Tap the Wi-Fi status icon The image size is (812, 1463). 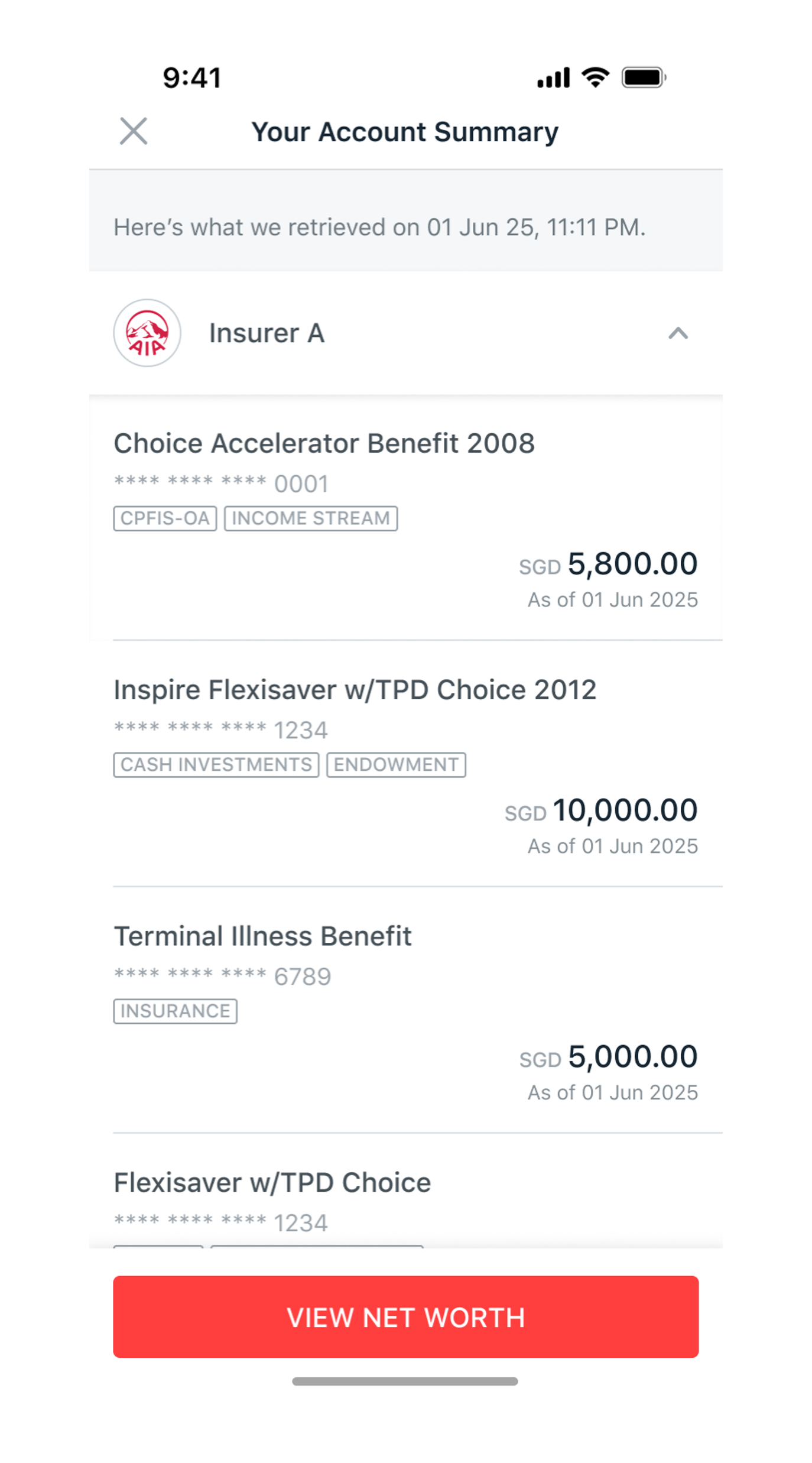[x=595, y=77]
